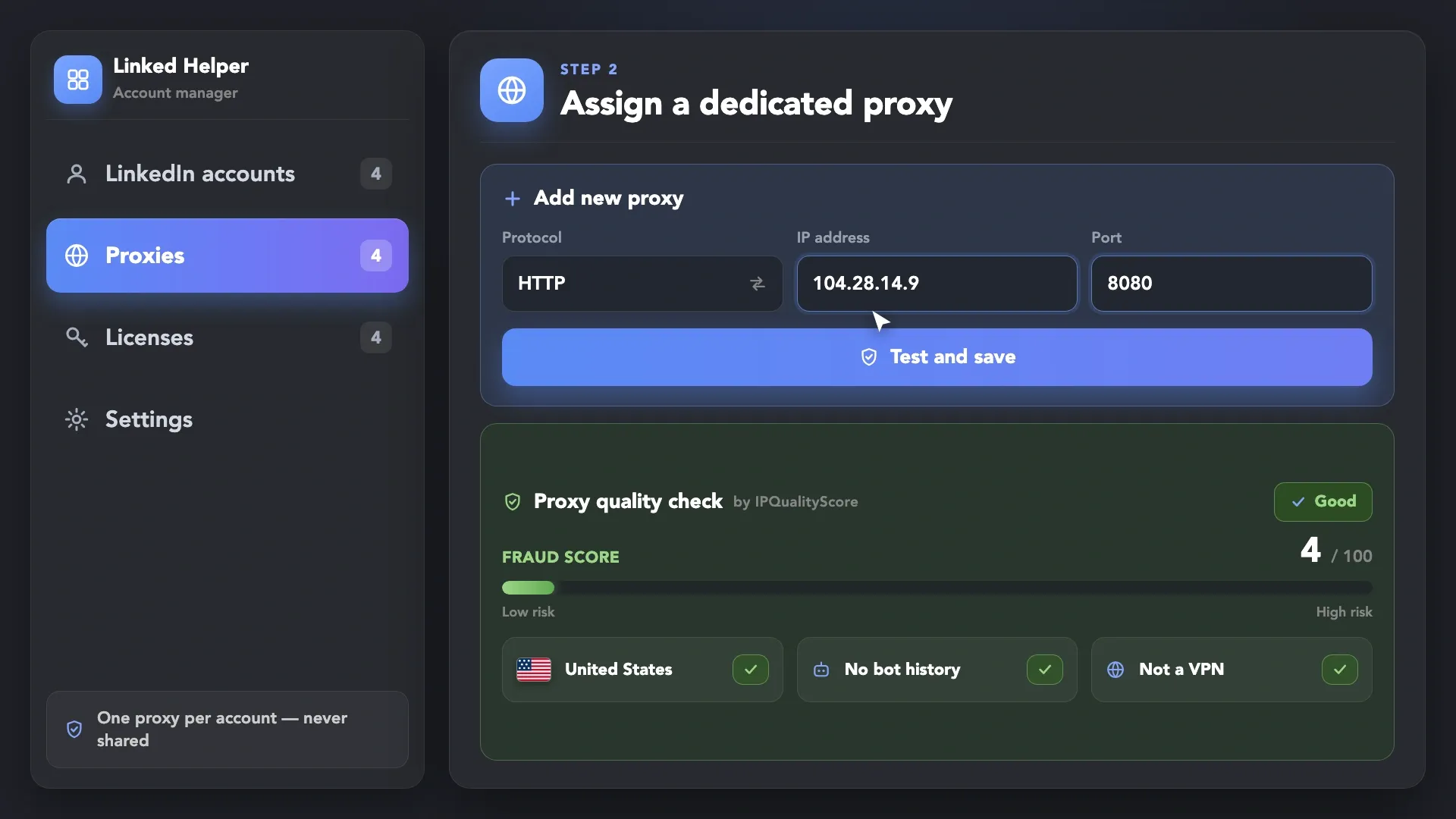Viewport: 1456px width, 819px height.
Task: Click the Linked Helper app logo icon
Action: 78,80
